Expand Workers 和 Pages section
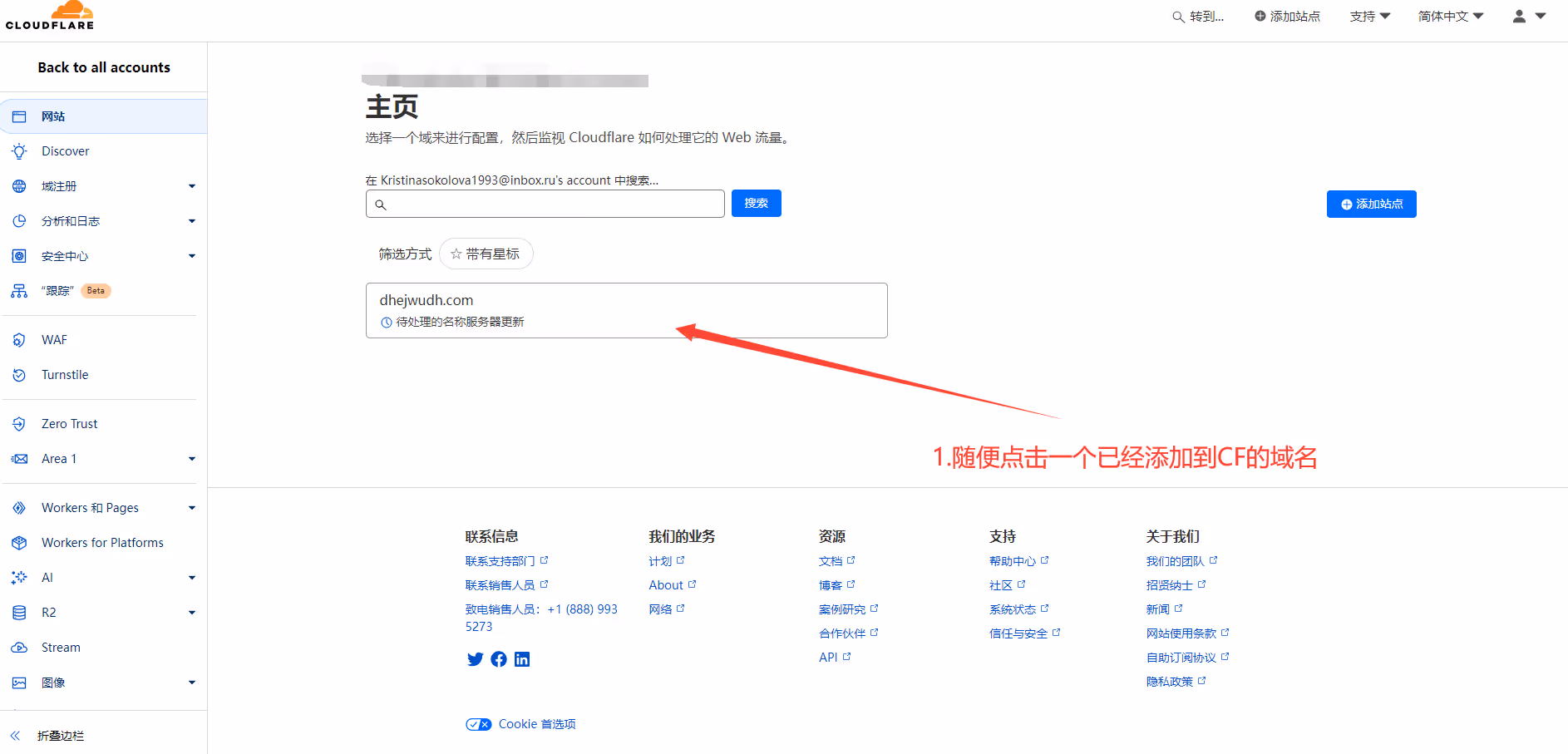Image resolution: width=1568 pixels, height=754 pixels. (192, 508)
